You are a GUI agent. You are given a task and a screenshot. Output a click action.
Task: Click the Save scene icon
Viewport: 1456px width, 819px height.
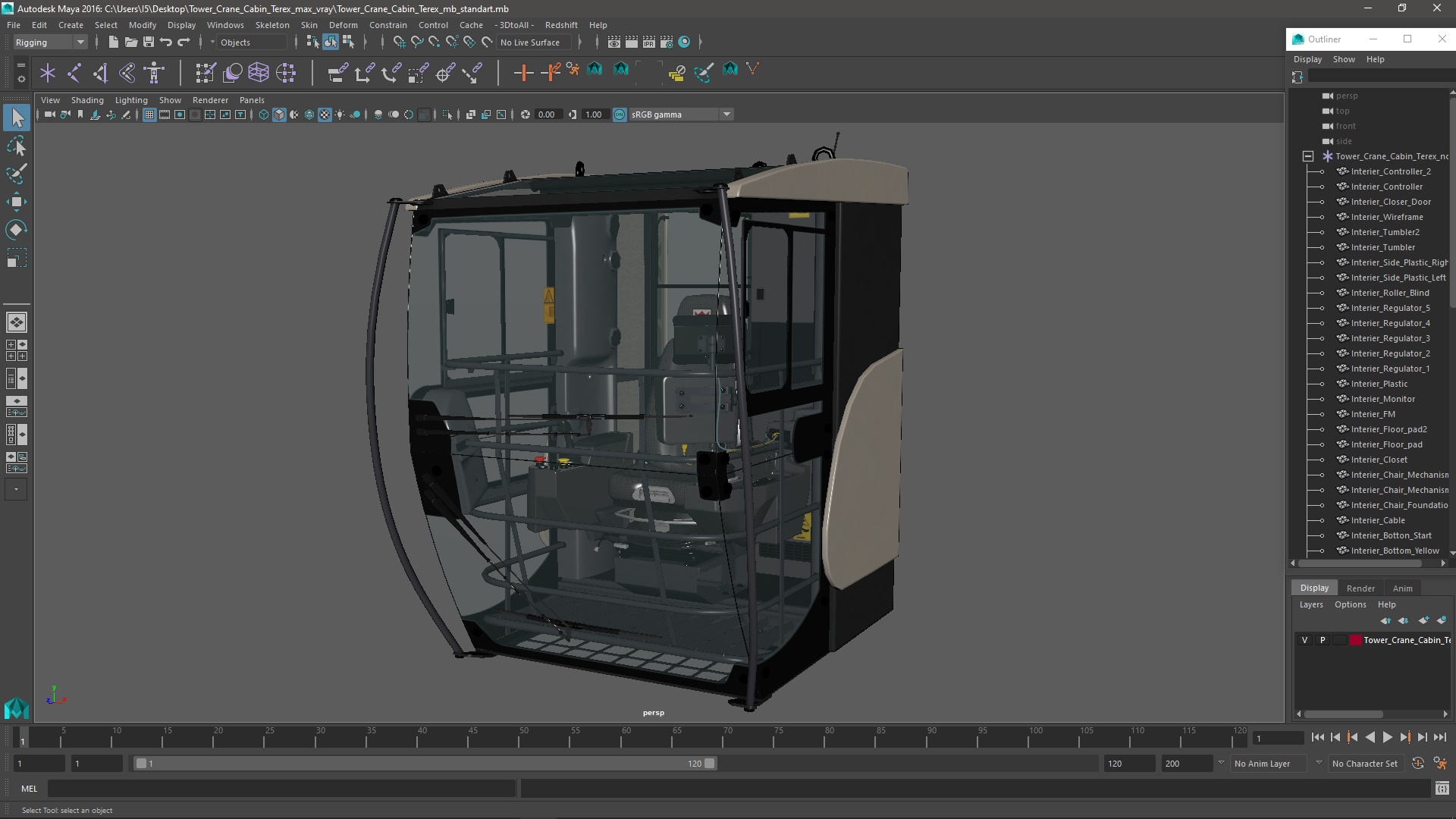click(149, 42)
